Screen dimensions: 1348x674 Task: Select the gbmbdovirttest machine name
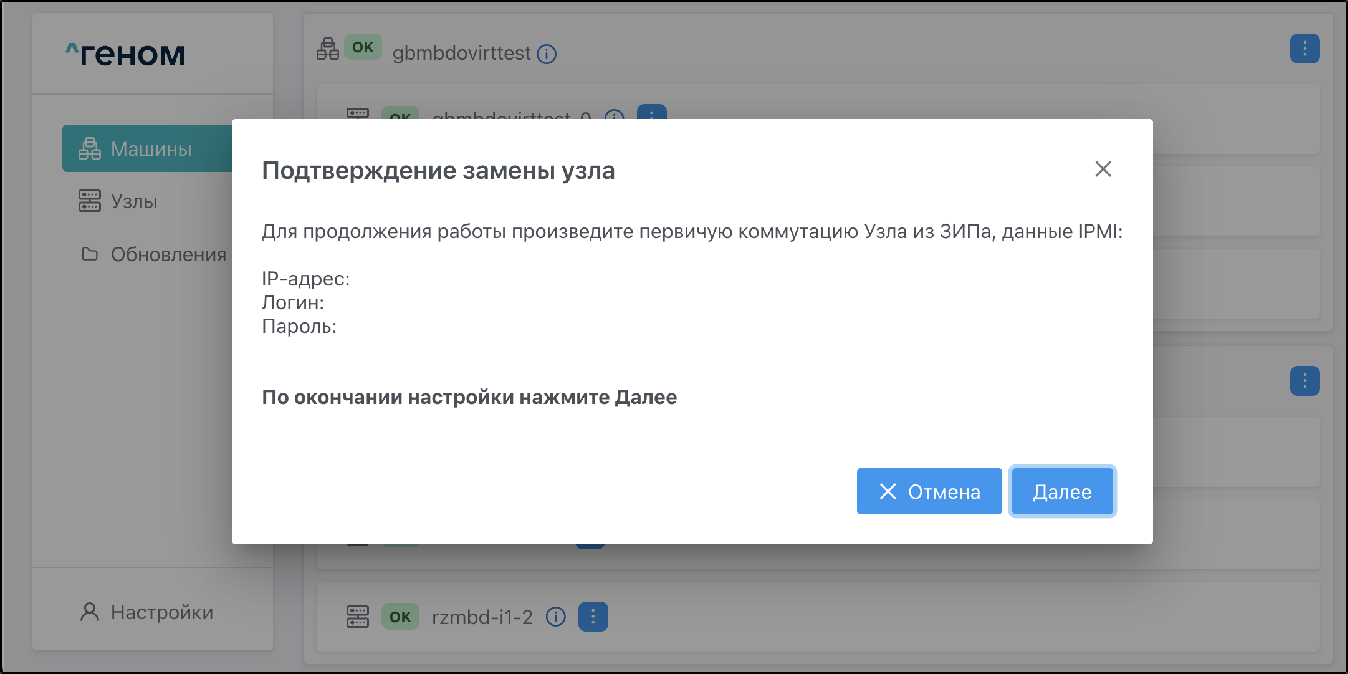pyautogui.click(x=460, y=54)
